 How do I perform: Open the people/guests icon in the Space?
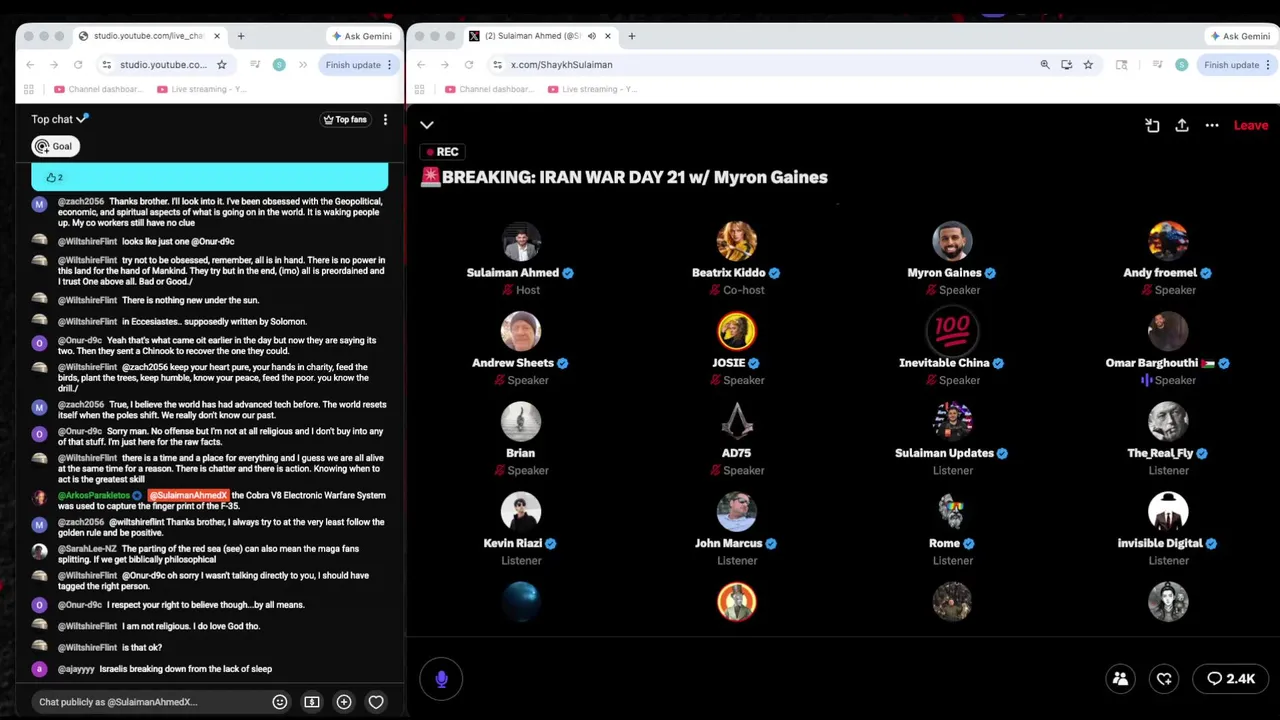pyautogui.click(x=1120, y=679)
